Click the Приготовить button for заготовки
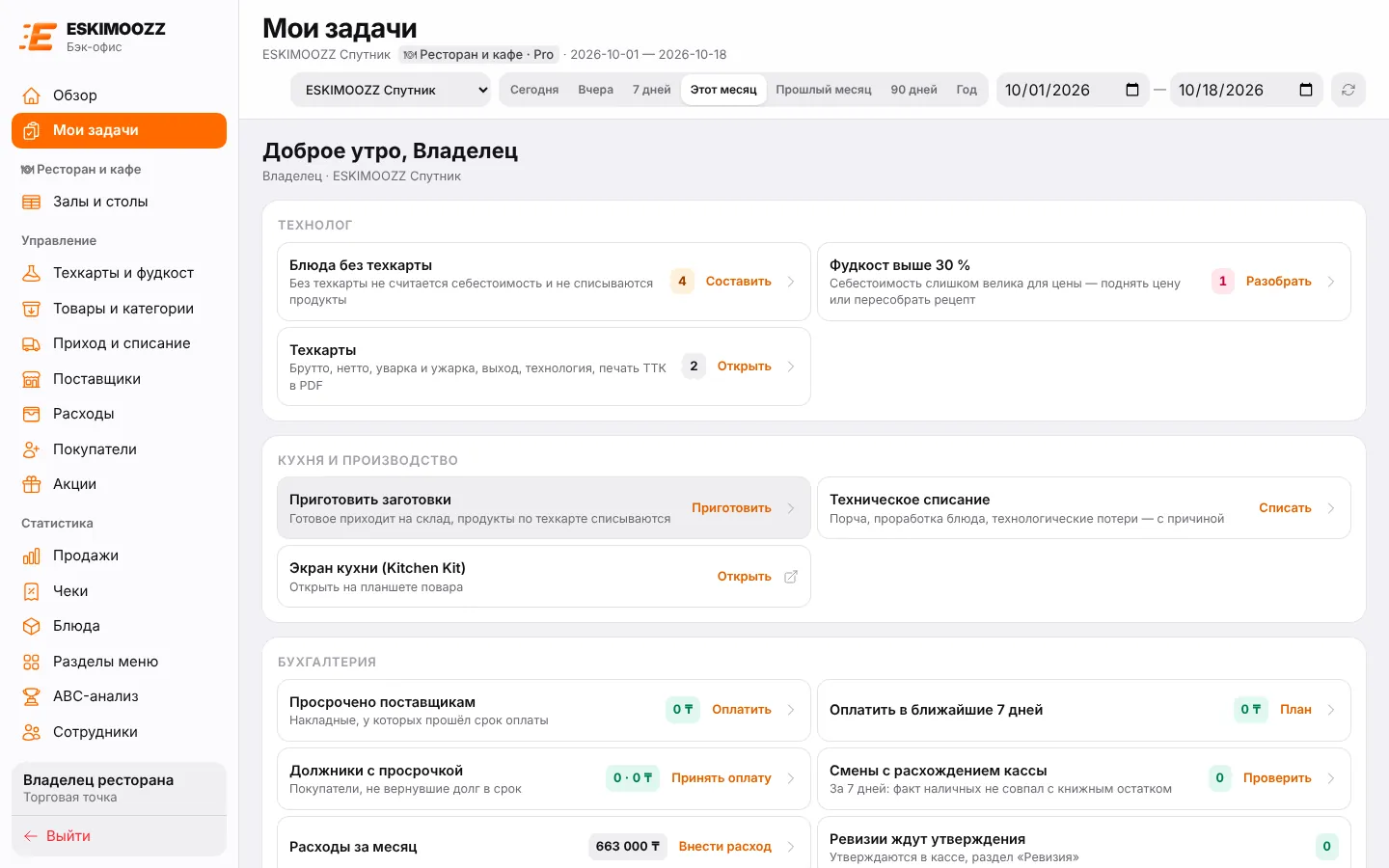This screenshot has height=868, width=1389. coord(731,508)
